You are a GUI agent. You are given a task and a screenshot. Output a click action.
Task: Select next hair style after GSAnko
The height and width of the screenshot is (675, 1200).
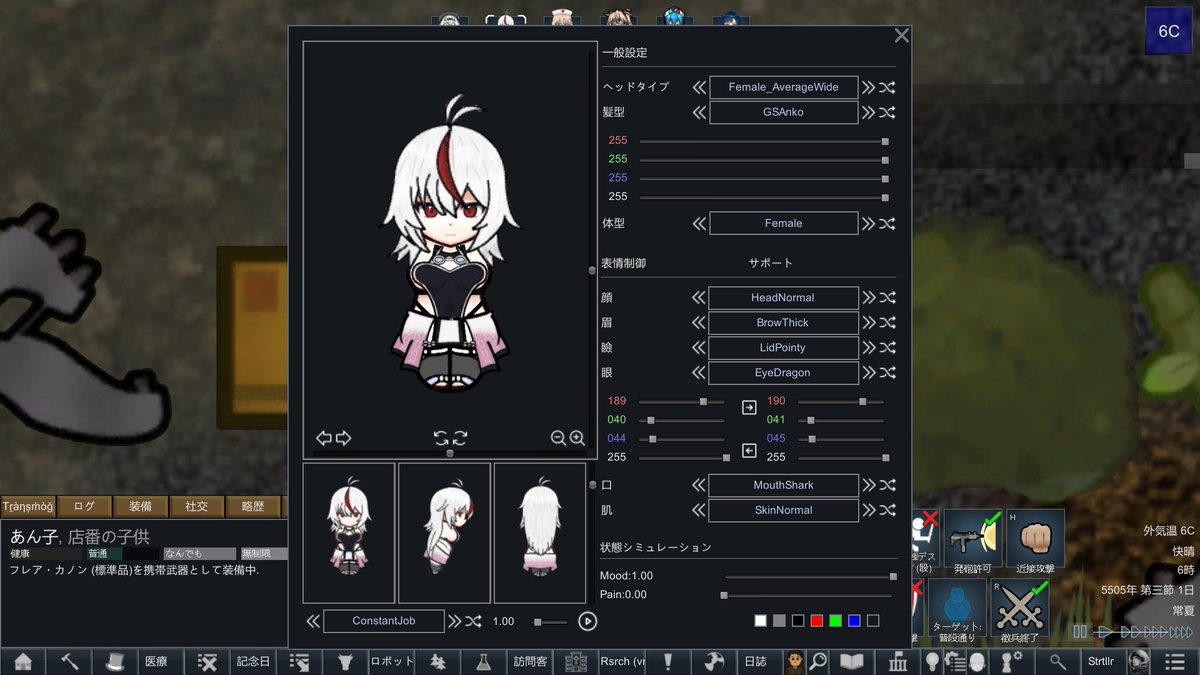pyautogui.click(x=868, y=112)
